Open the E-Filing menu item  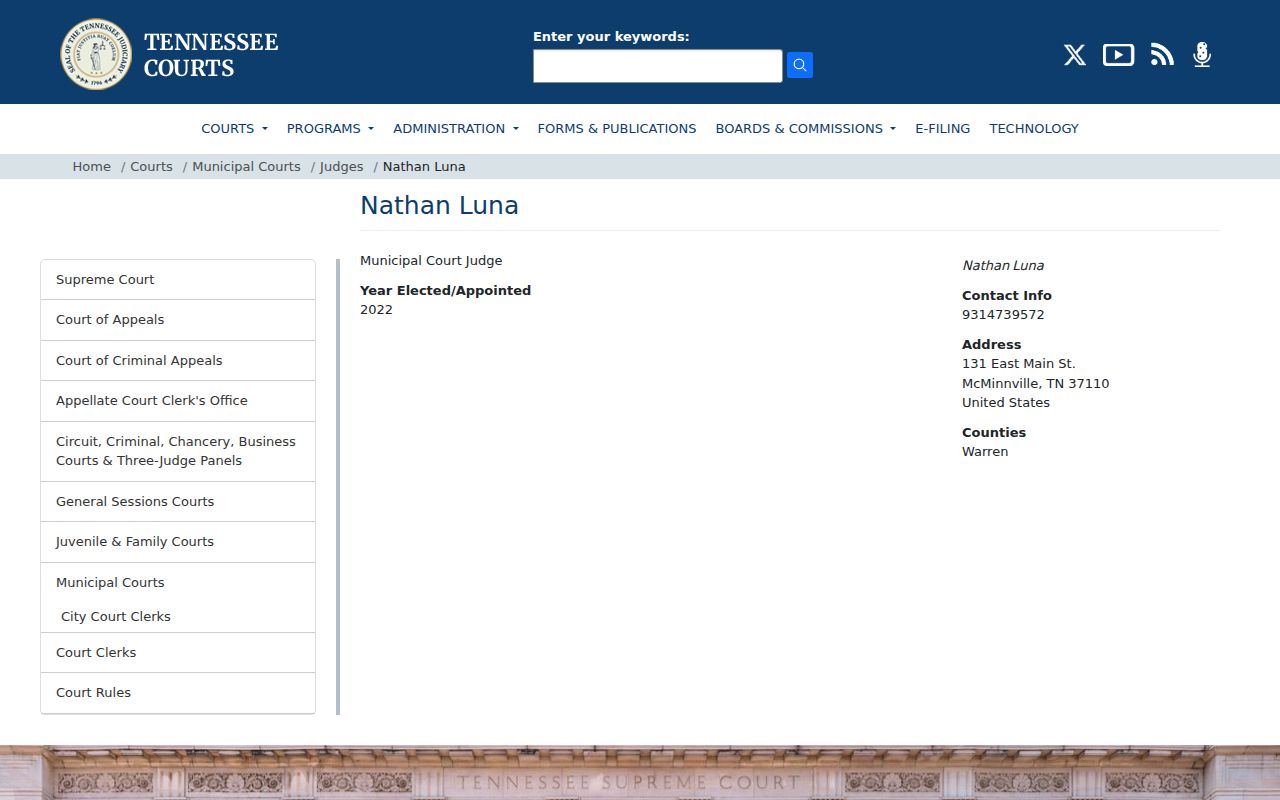pyautogui.click(x=942, y=128)
